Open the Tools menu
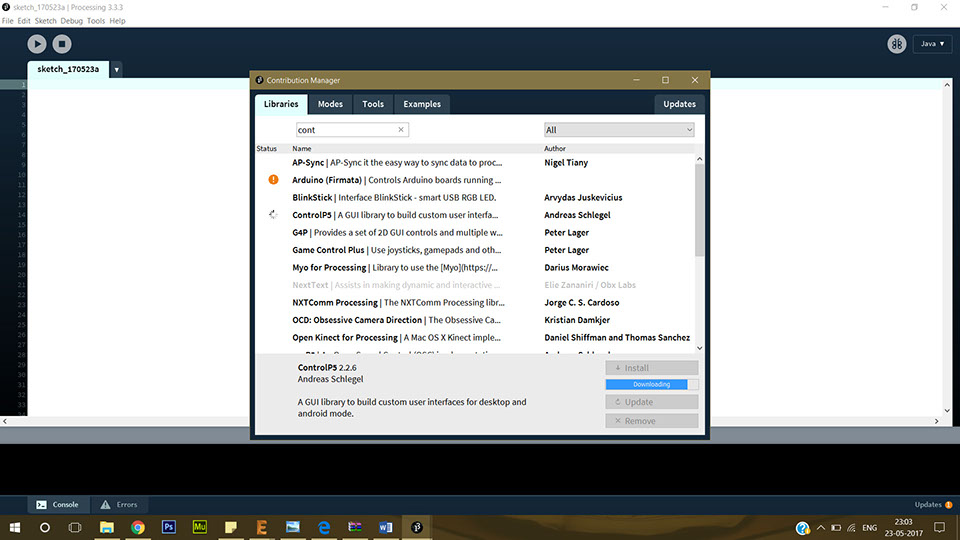Viewport: 960px width, 540px height. tap(96, 21)
